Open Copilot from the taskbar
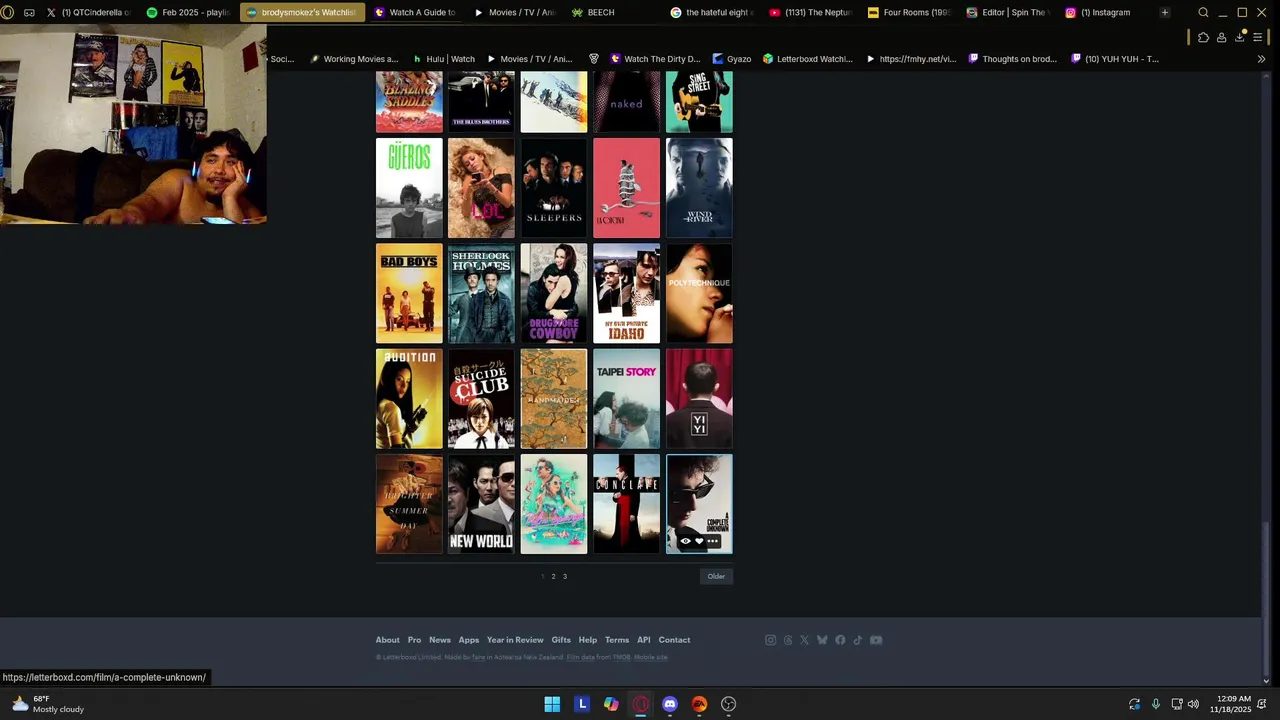 611,704
